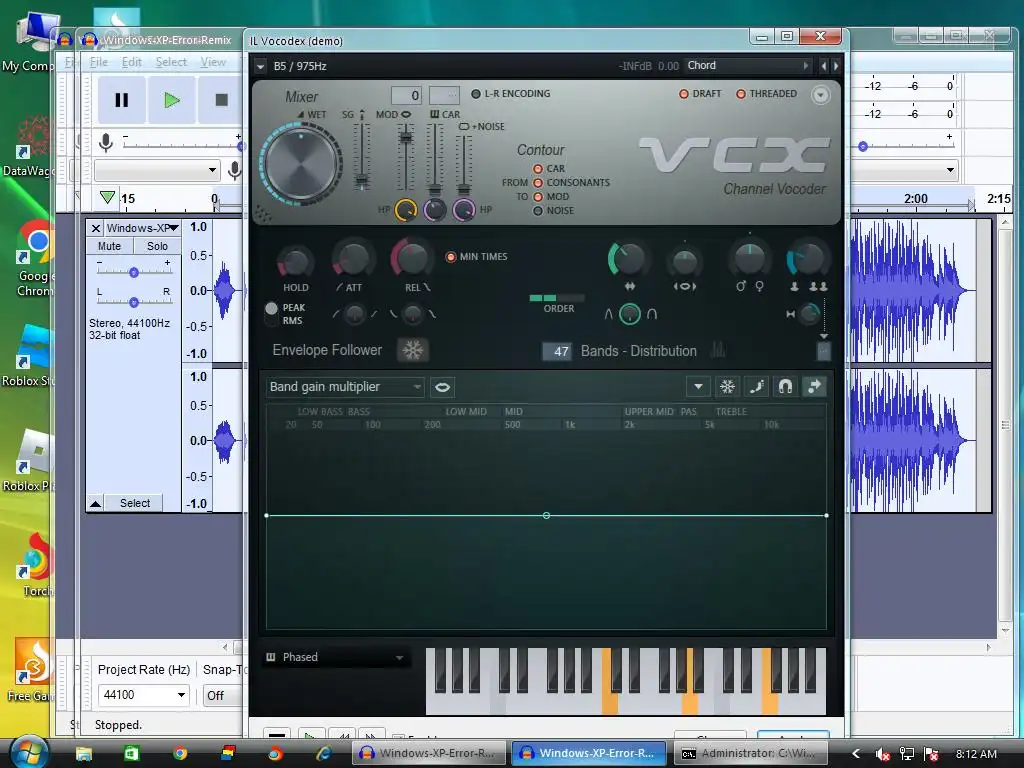1024x768 pixels.
Task: Open the View menu in Audacity
Action: coord(213,62)
